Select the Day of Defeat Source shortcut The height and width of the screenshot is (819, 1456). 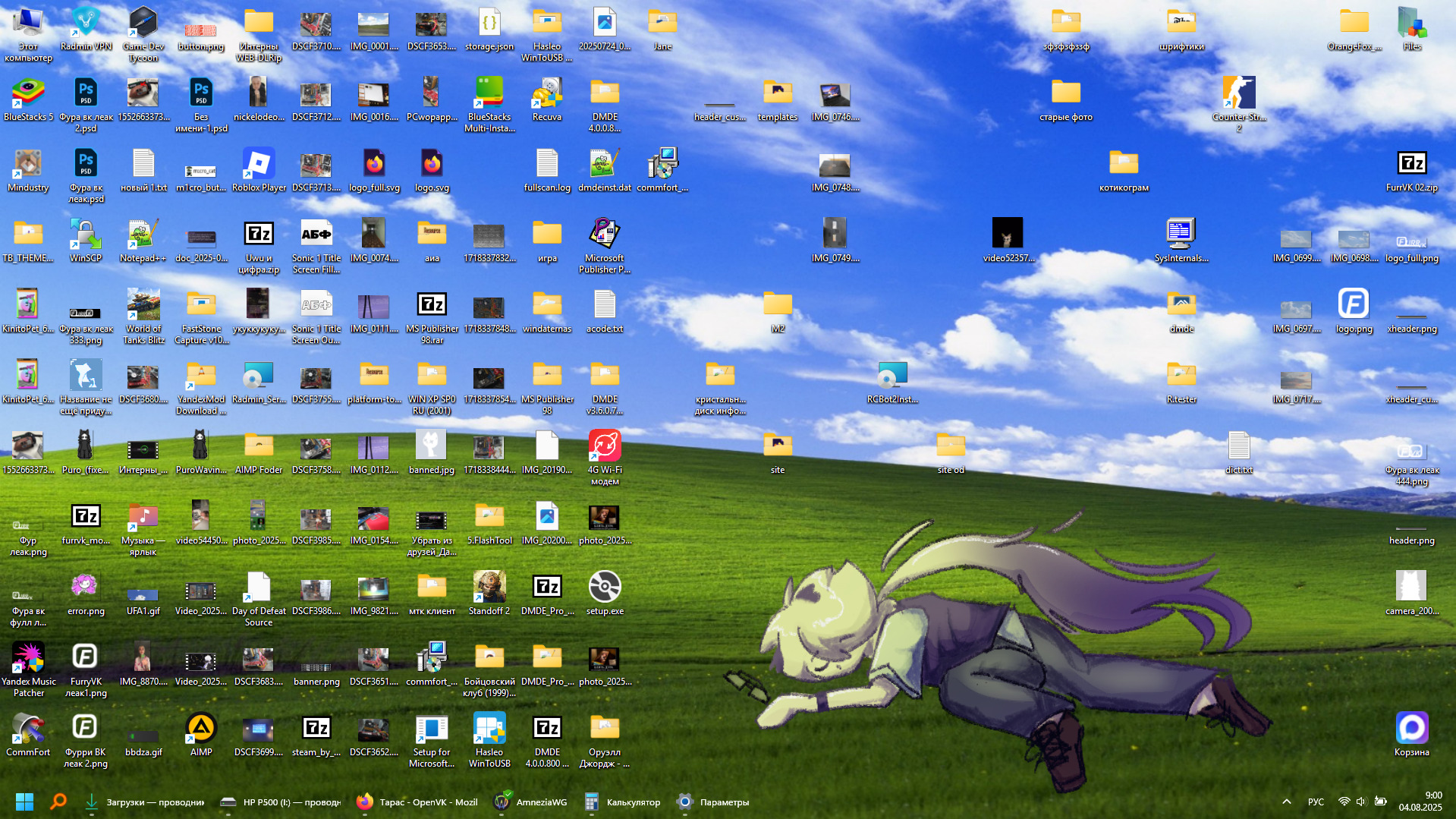click(x=259, y=599)
